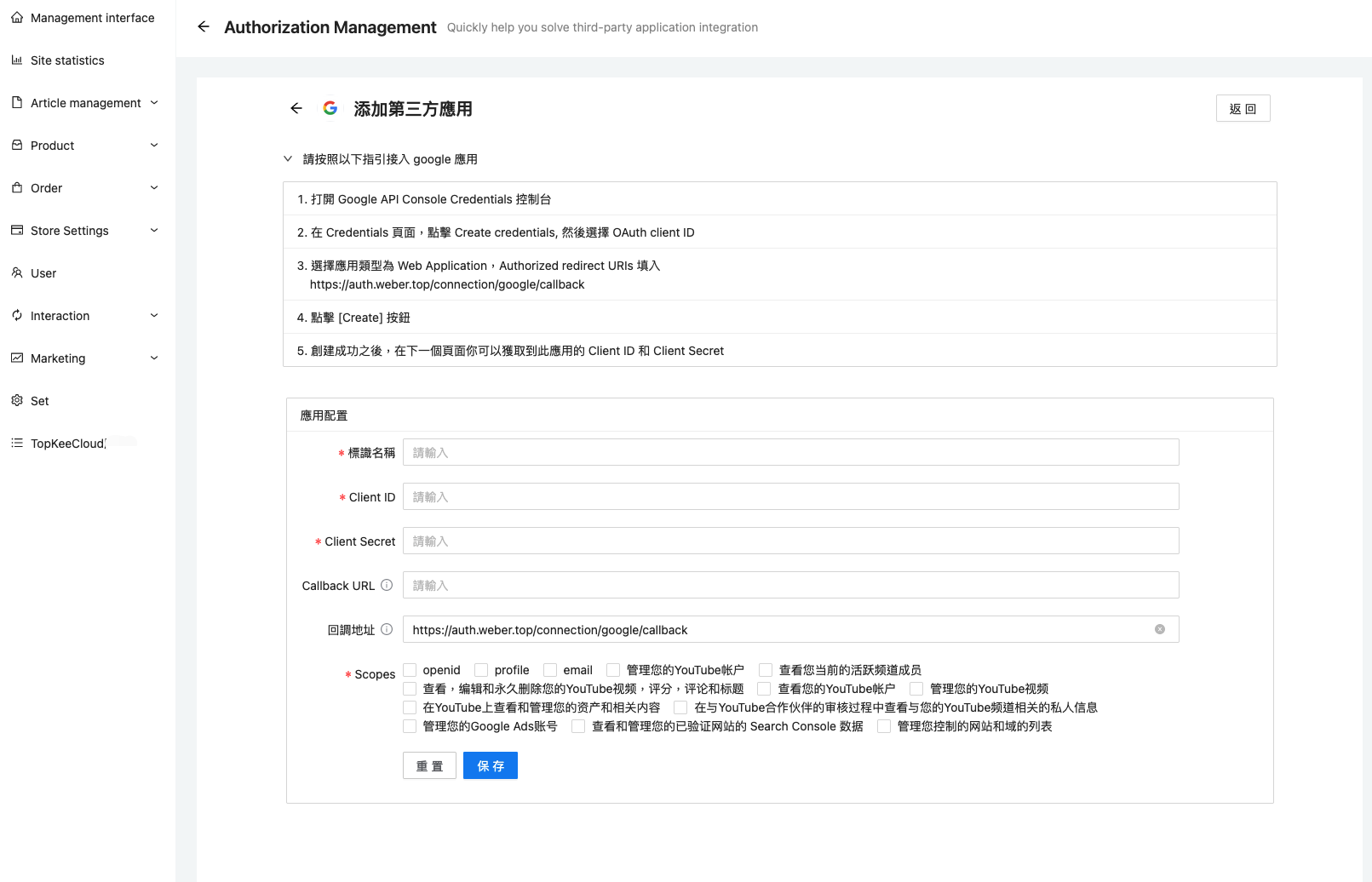Click the 返回 button
This screenshot has height=882, width=1372.
1243,108
